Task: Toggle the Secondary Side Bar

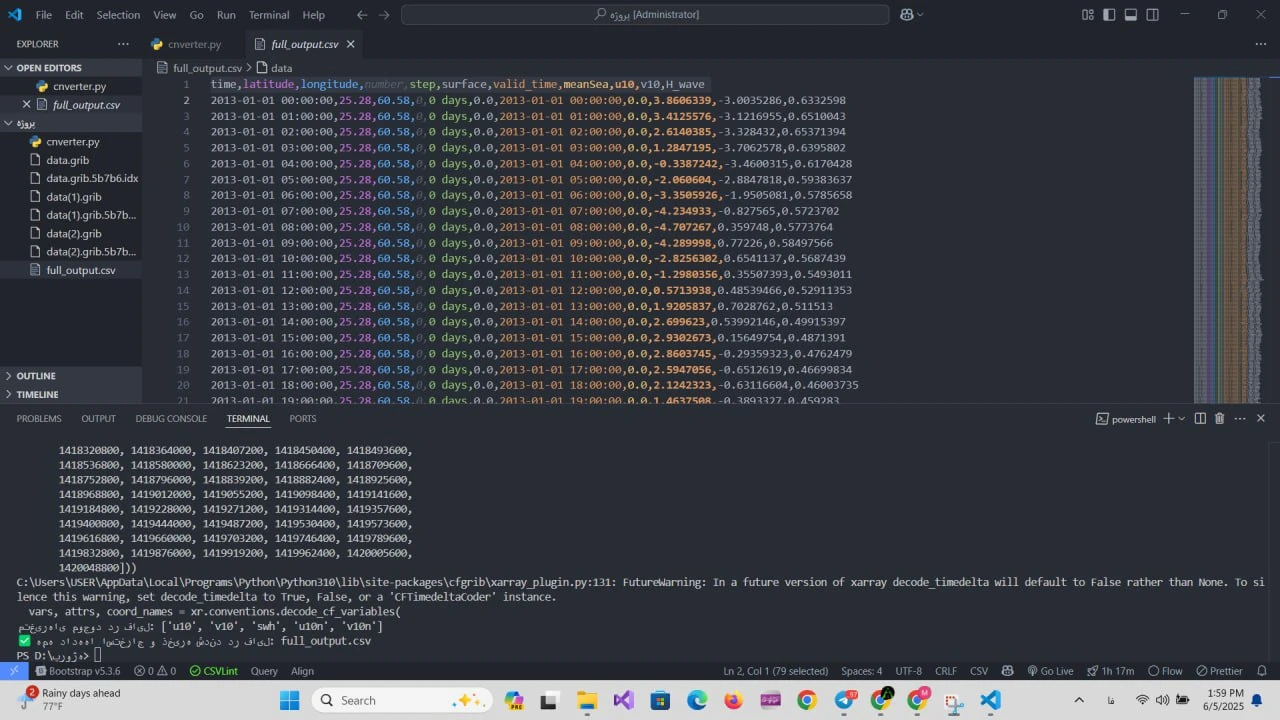Action: [1153, 15]
